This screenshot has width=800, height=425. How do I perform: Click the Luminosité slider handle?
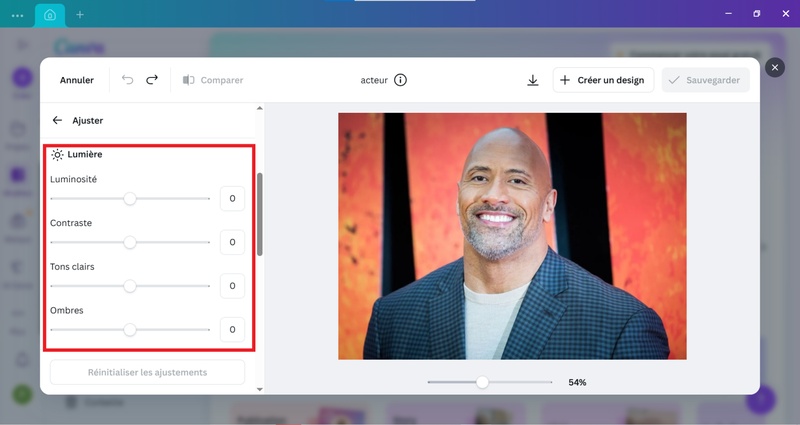point(130,199)
